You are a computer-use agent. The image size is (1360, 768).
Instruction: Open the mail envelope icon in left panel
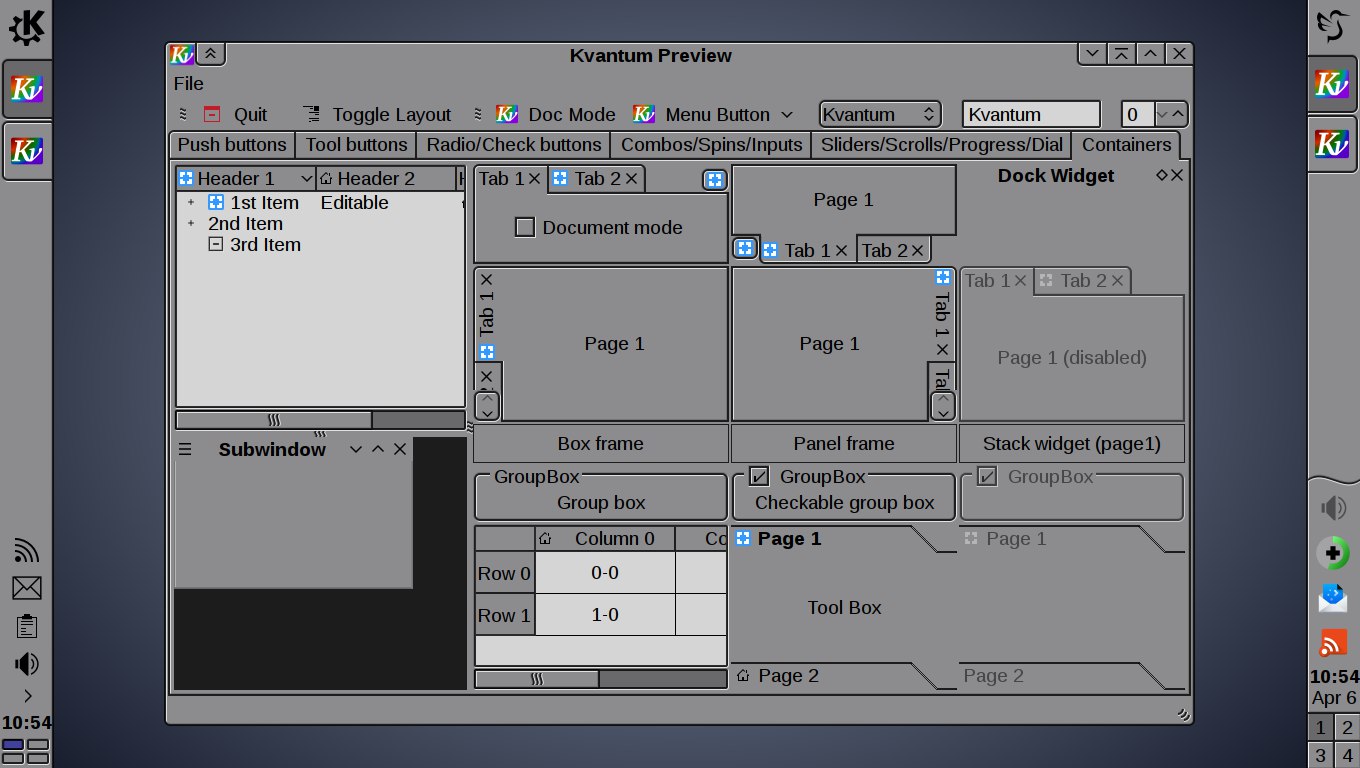tap(26, 588)
